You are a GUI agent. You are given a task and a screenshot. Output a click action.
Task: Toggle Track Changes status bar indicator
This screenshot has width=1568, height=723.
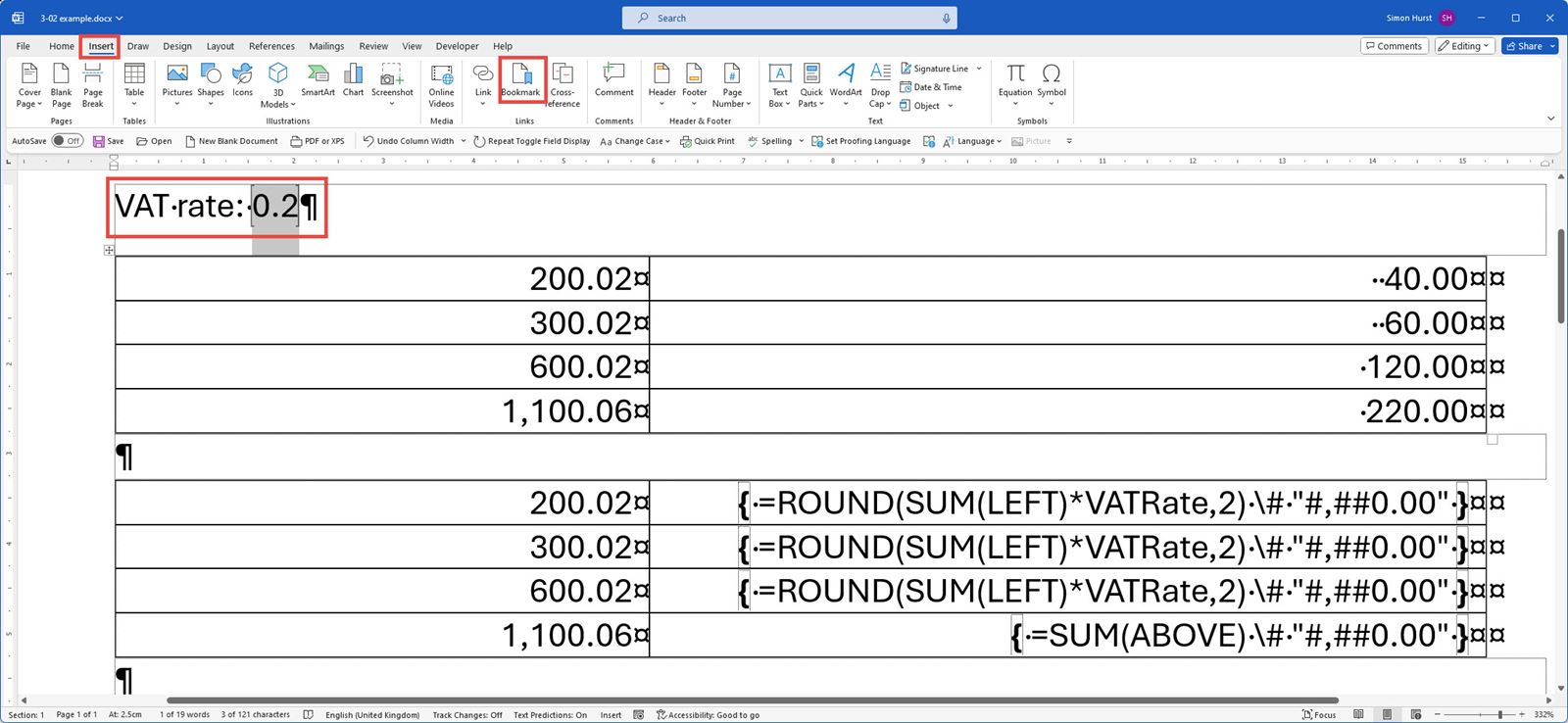pos(467,715)
